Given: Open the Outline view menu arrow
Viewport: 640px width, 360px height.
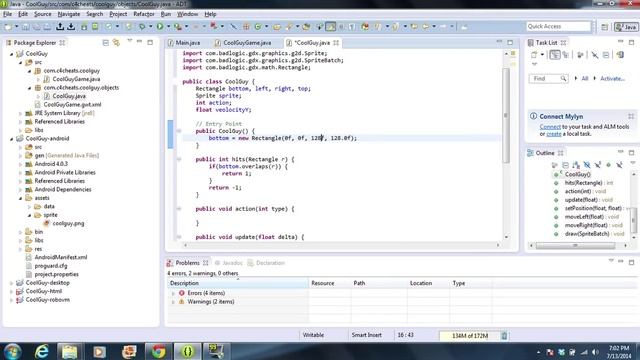Looking at the screenshot, I should coord(633,163).
